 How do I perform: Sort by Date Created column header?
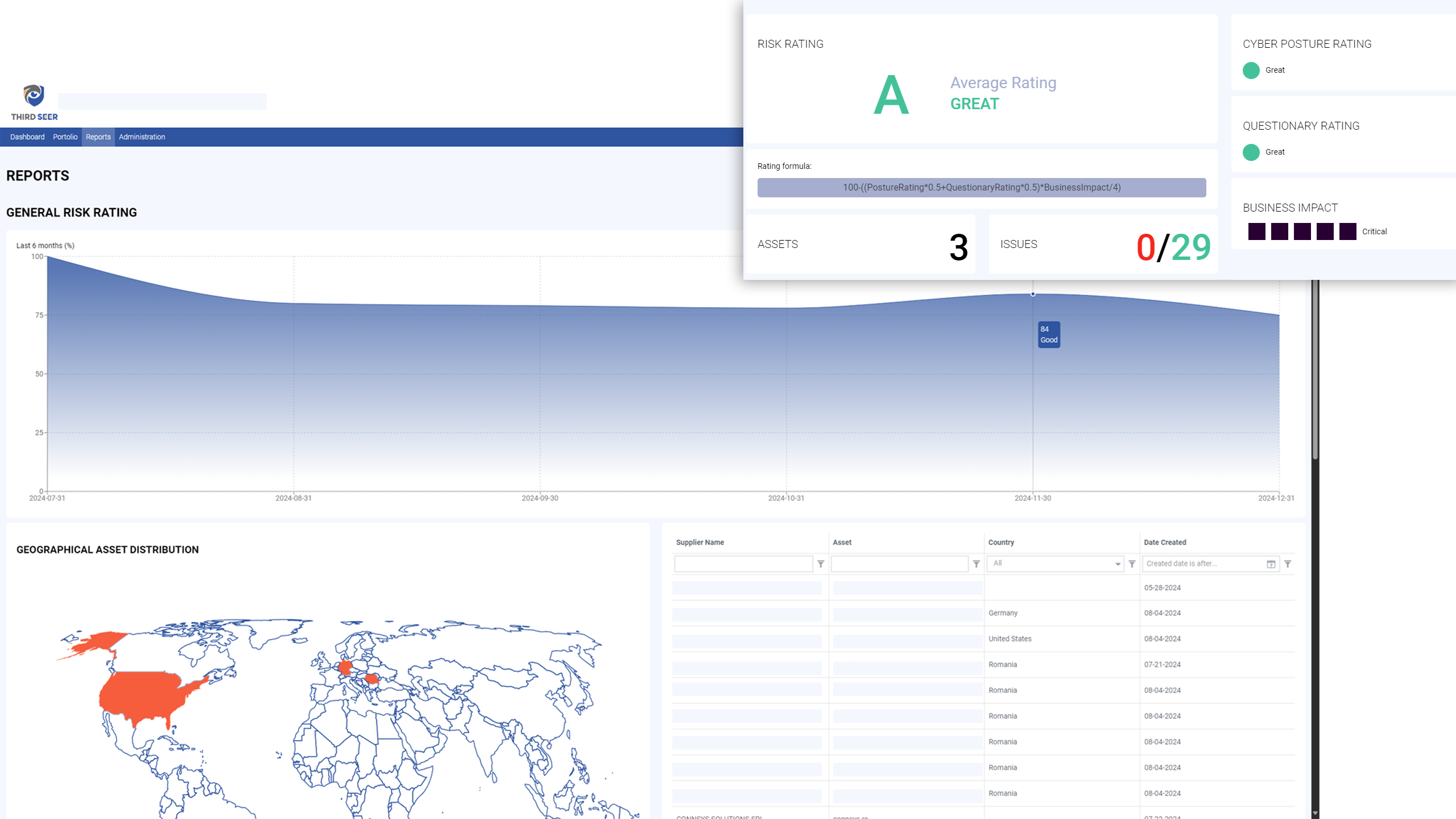click(x=1165, y=543)
